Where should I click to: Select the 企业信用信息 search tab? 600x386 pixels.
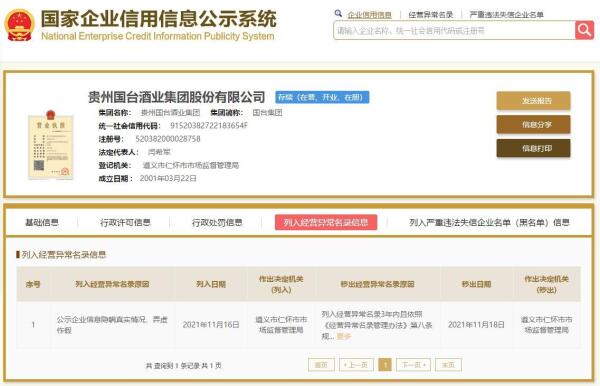[x=369, y=15]
